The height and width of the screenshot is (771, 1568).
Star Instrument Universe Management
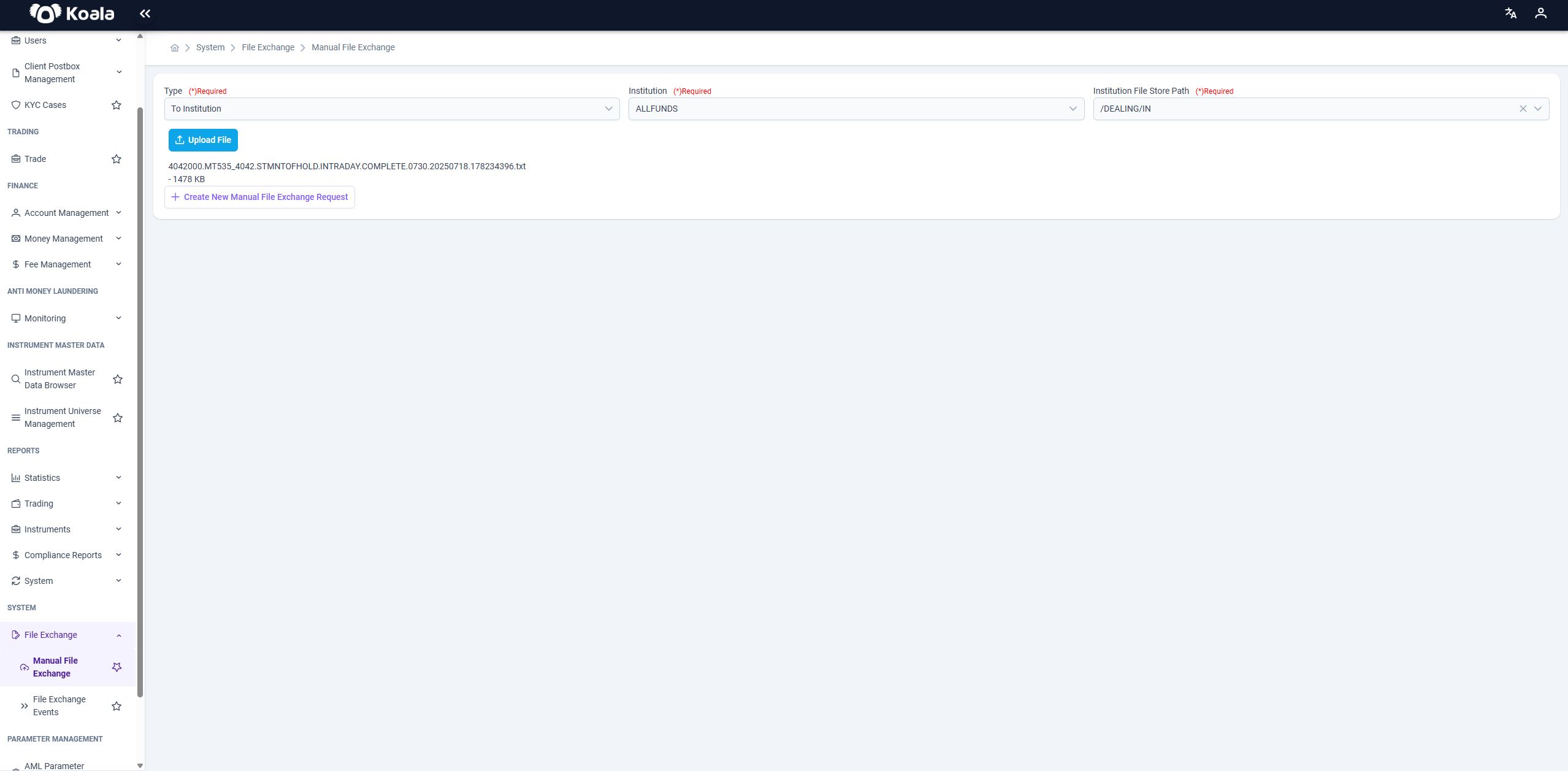(x=118, y=418)
